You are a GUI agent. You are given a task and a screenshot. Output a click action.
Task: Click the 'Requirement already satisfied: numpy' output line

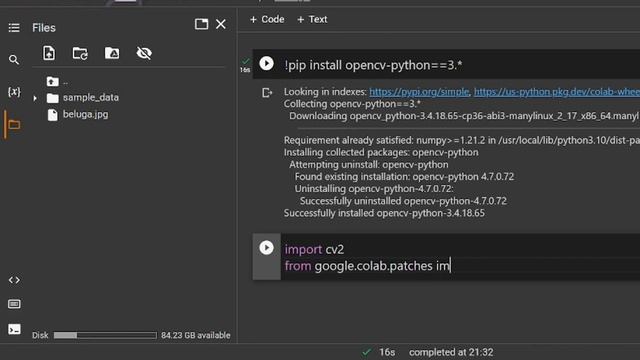click(462, 140)
